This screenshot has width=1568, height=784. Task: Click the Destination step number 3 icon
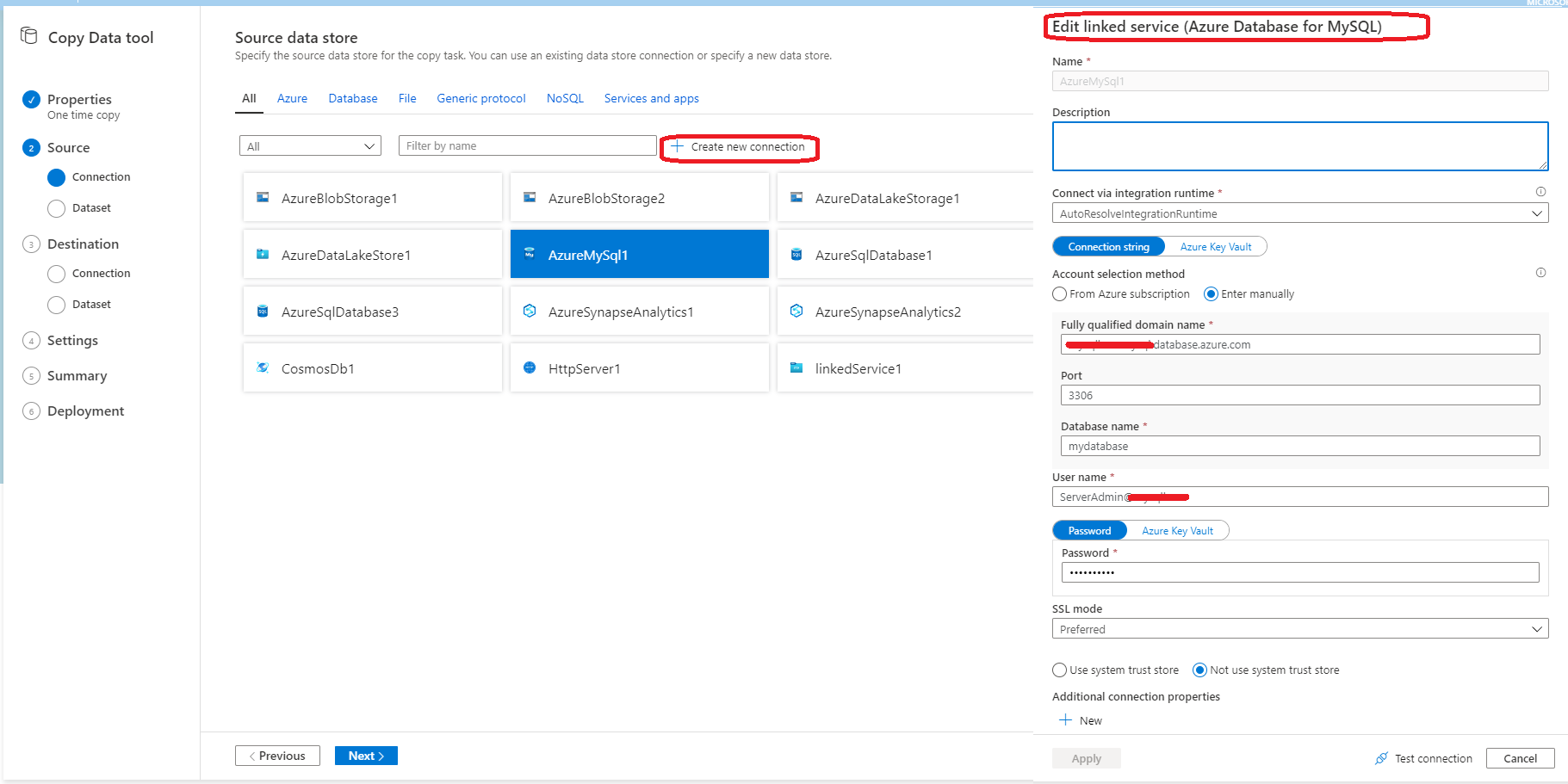32,244
